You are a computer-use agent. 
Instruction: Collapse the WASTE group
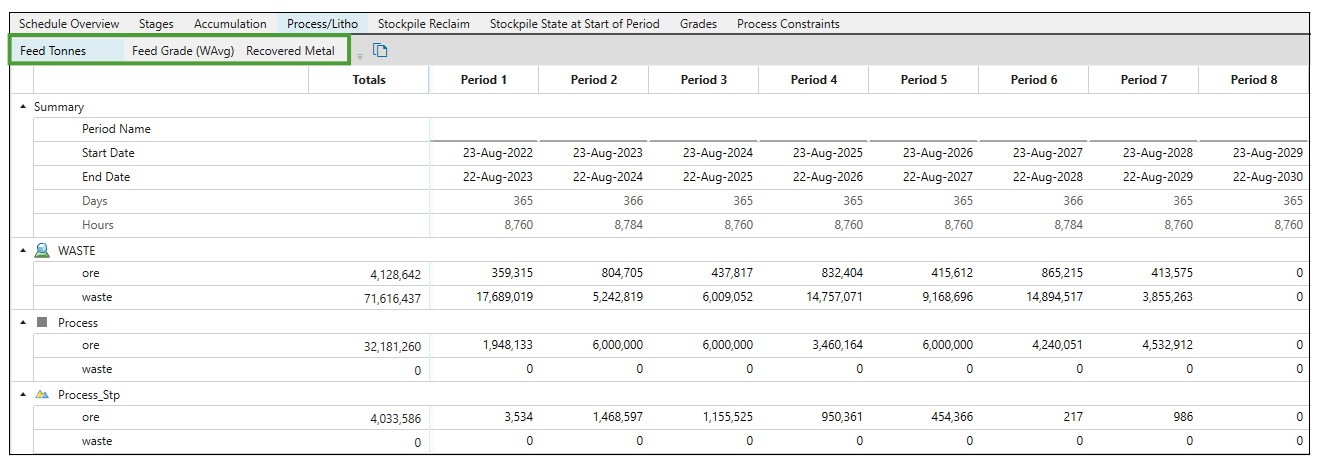[x=24, y=251]
